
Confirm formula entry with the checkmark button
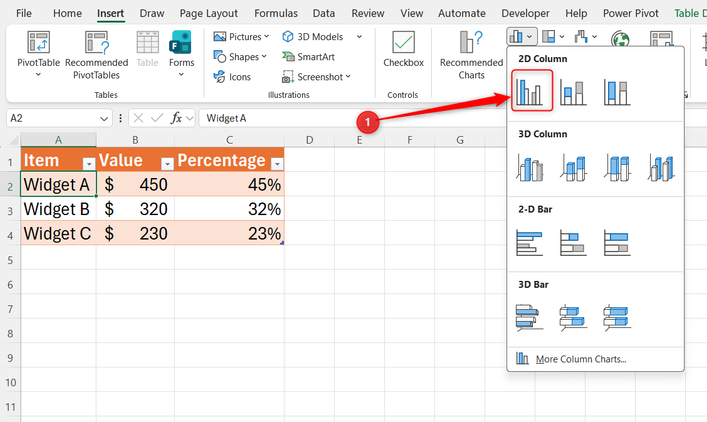157,118
